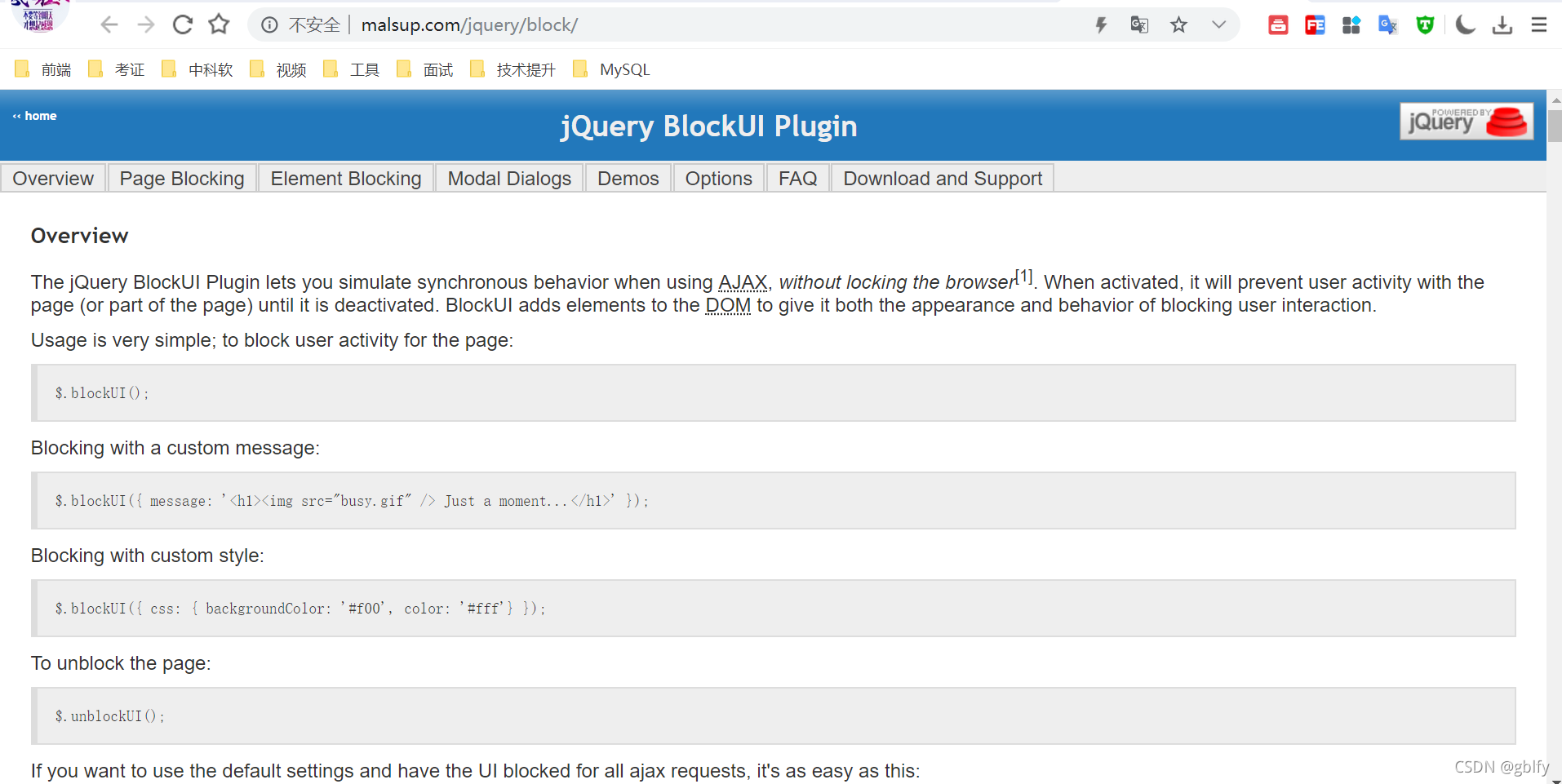Image resolution: width=1562 pixels, height=784 pixels.
Task: Click the page vertical scrollbar thumb
Action: pos(1555,126)
